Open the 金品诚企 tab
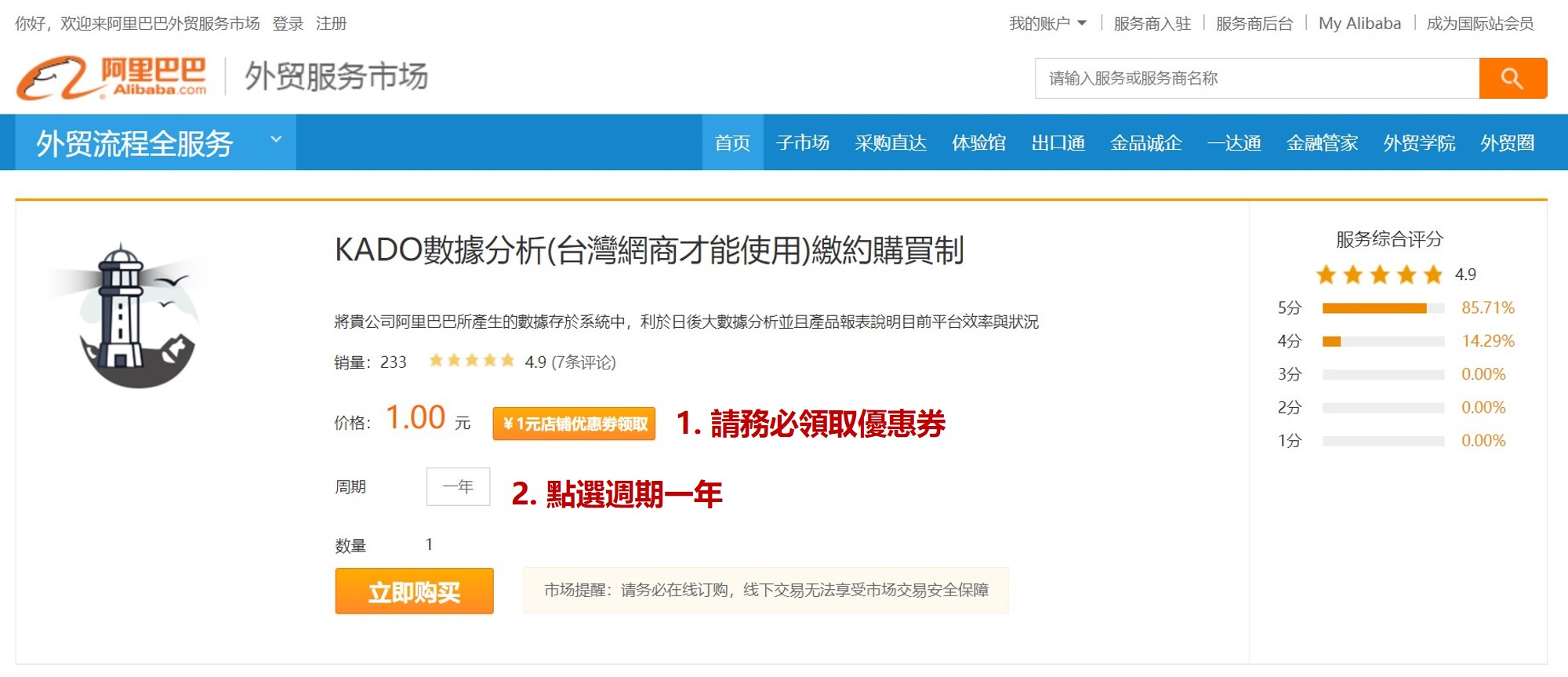 1146,143
